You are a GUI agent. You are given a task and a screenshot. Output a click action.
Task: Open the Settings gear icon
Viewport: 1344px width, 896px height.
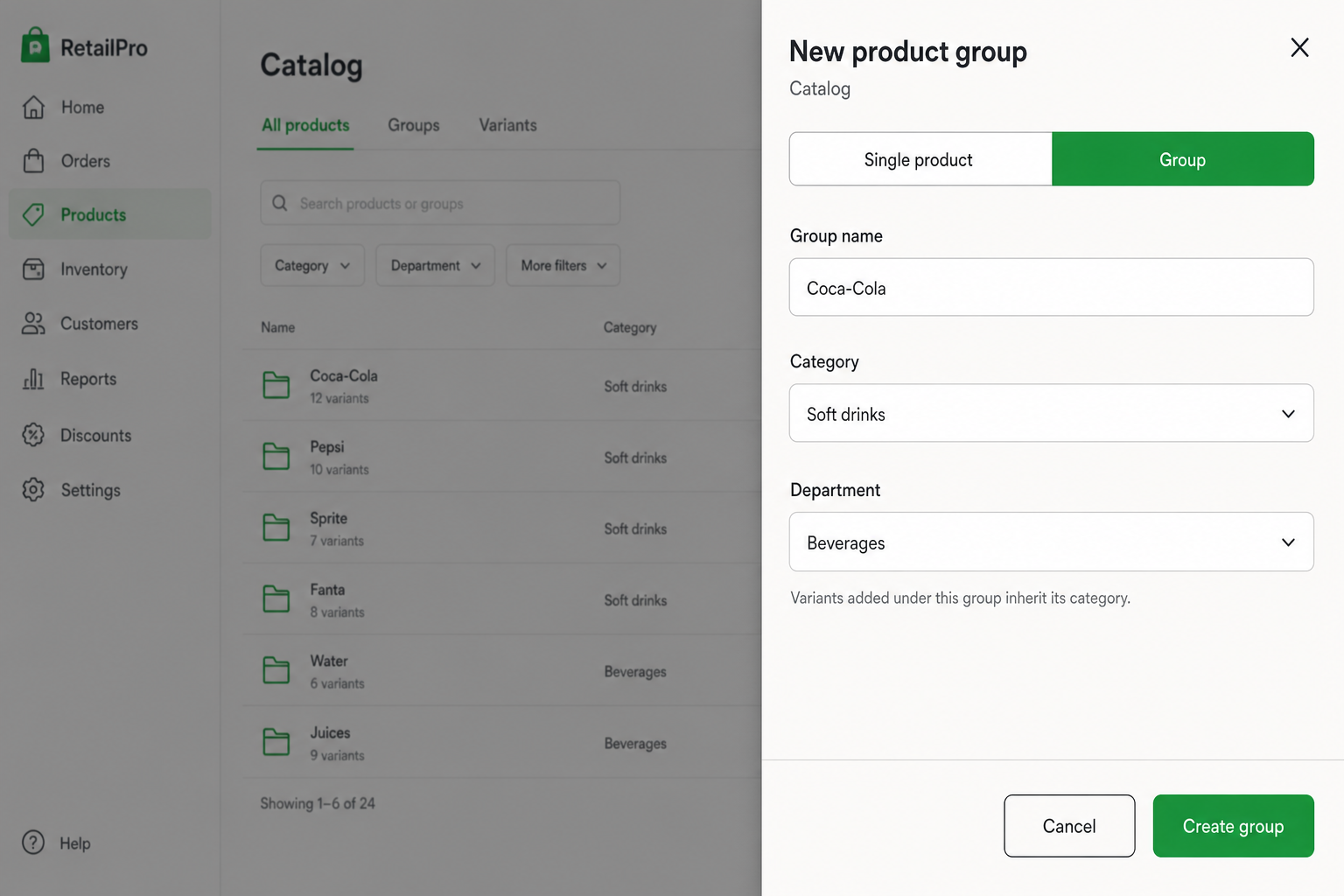click(33, 489)
